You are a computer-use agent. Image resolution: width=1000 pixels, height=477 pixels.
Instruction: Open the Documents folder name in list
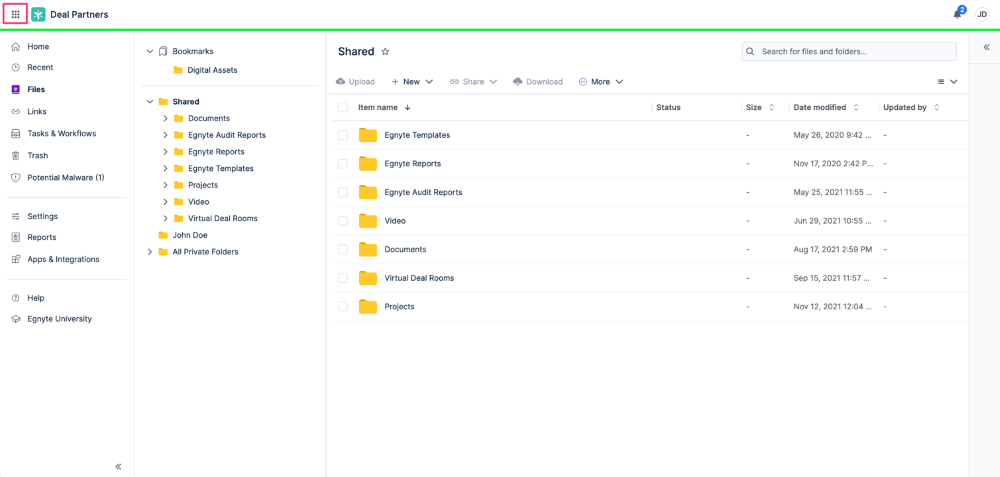pyautogui.click(x=405, y=249)
